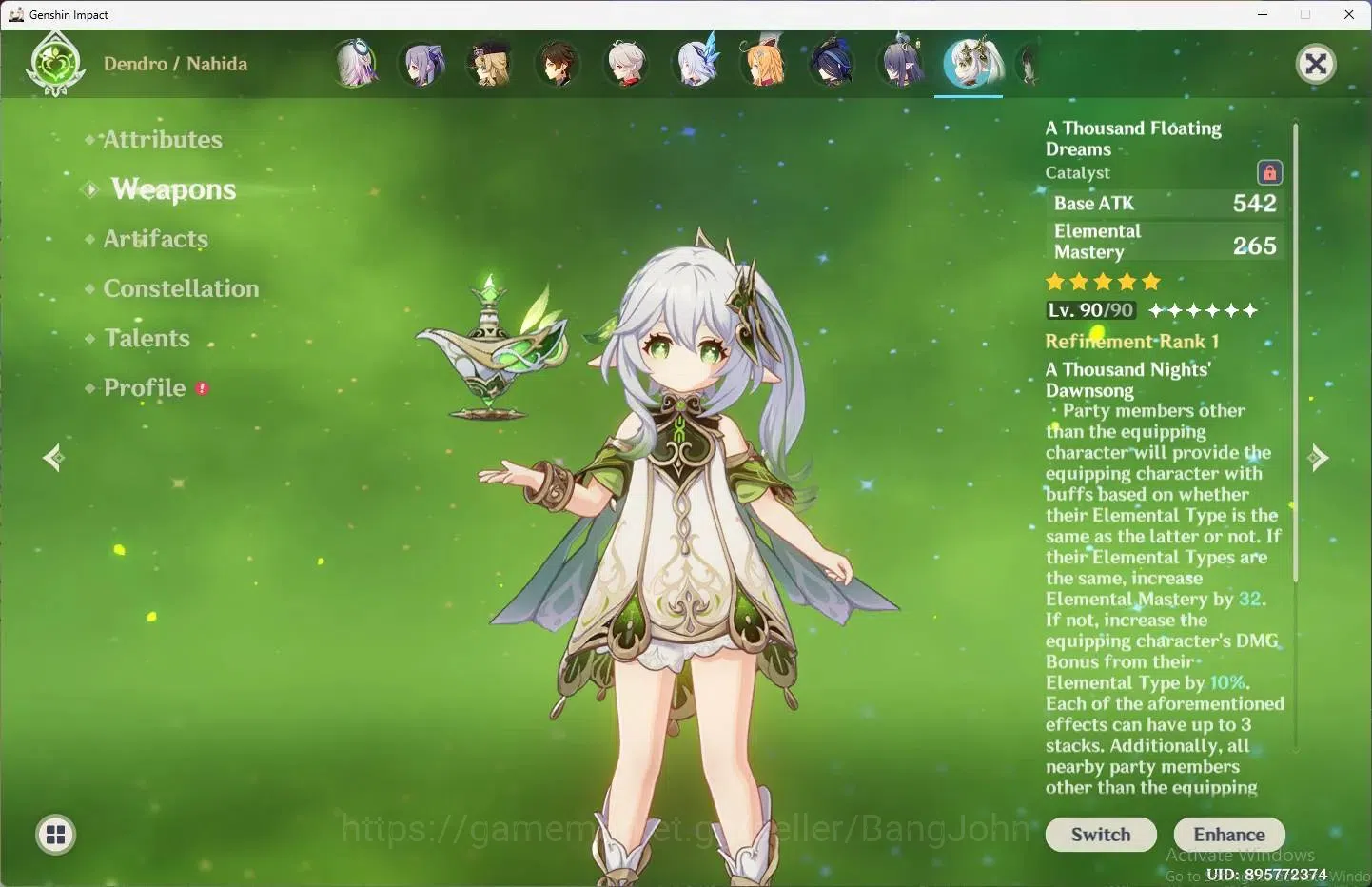Click the floating lamp catalyst weapon model
Viewport: 1372px width, 887px height.
point(493,347)
